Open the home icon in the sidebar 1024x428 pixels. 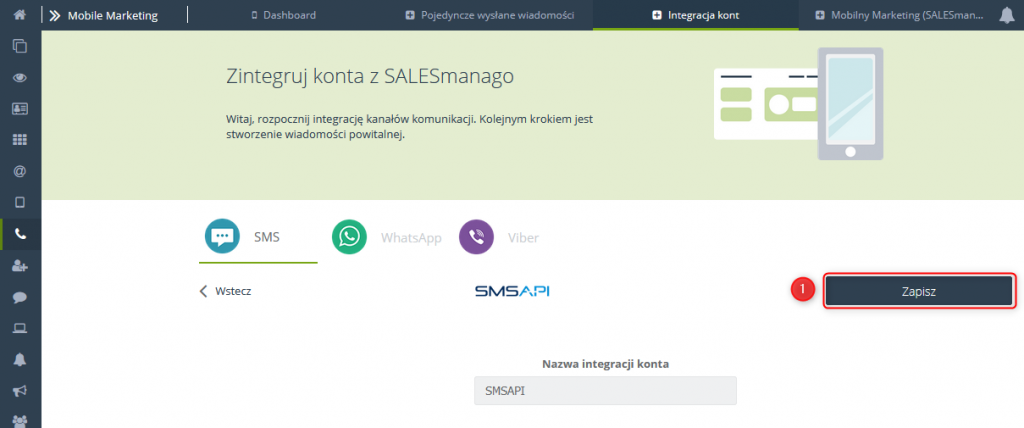(x=20, y=14)
